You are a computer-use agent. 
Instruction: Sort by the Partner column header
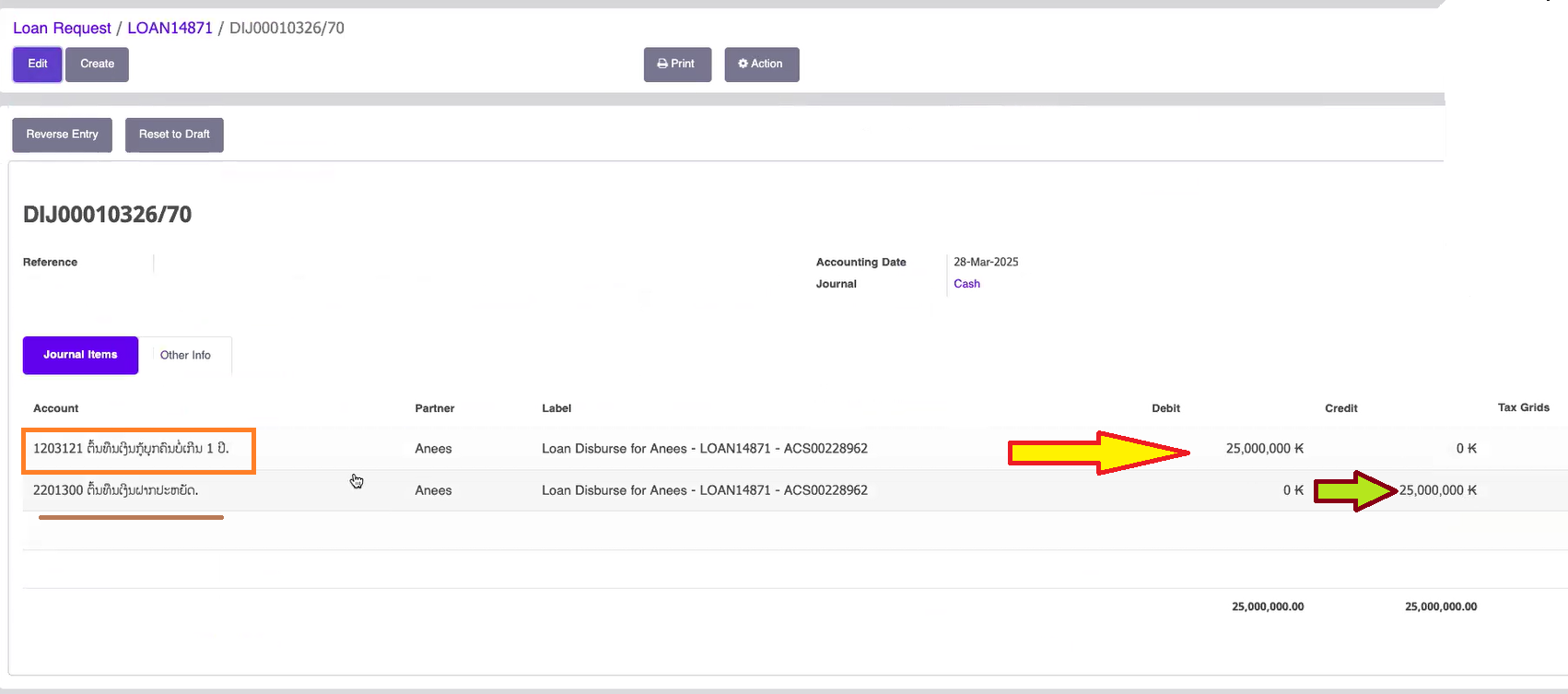435,408
